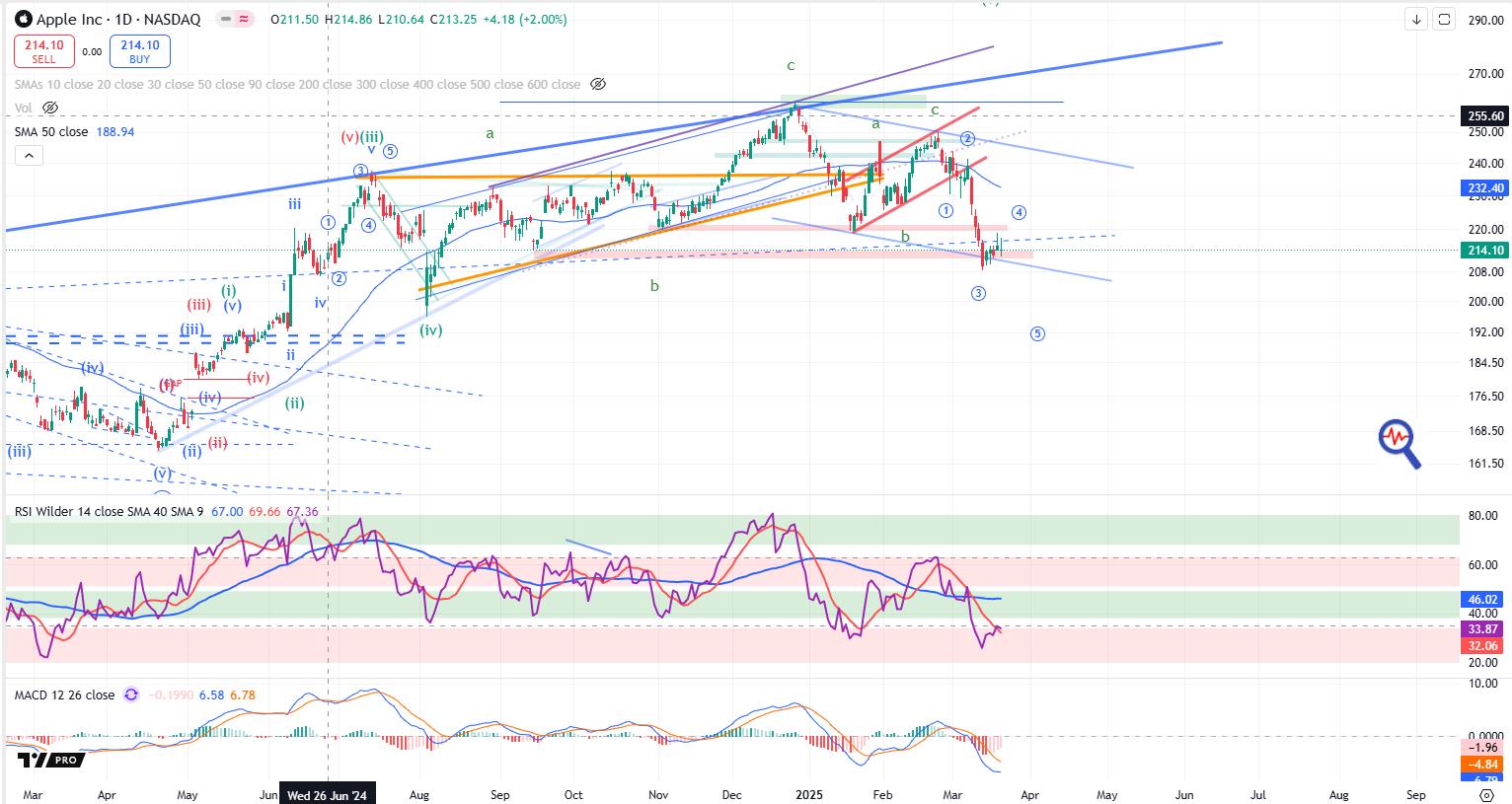Open chart settings gear at bottom right
The width and height of the screenshot is (1512, 804).
(1487, 794)
